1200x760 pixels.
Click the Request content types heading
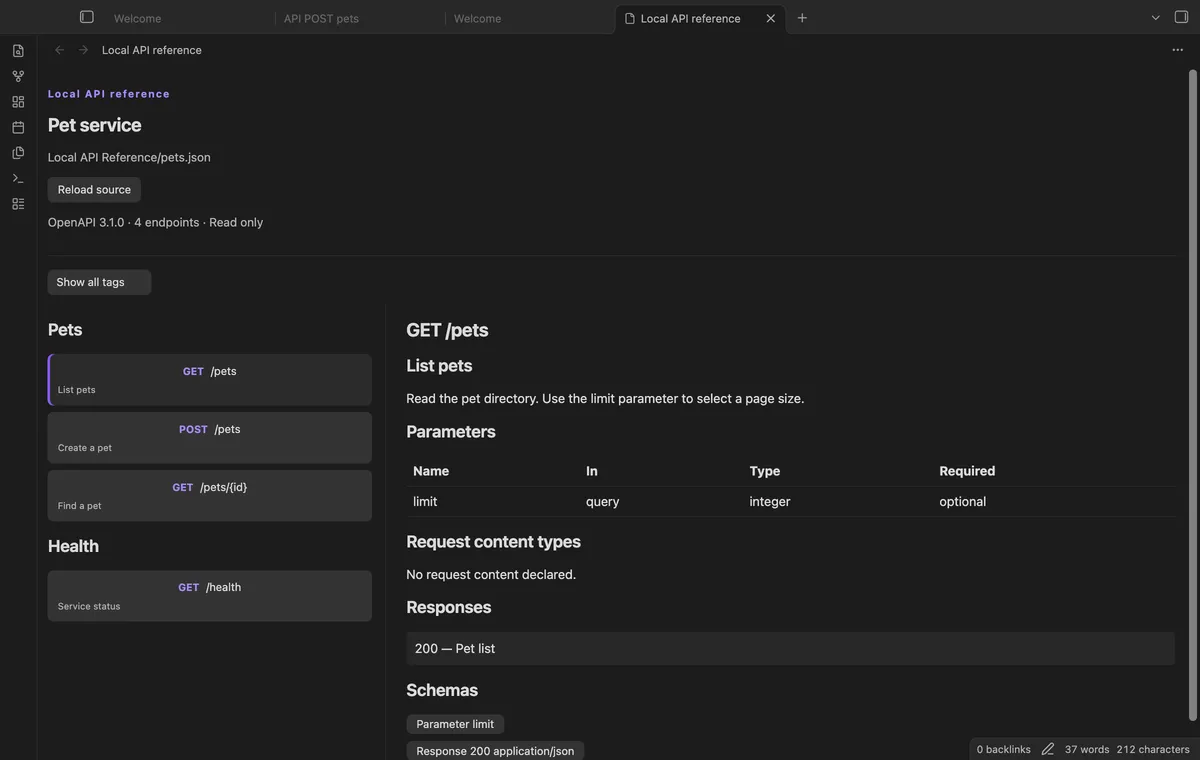tap(493, 542)
